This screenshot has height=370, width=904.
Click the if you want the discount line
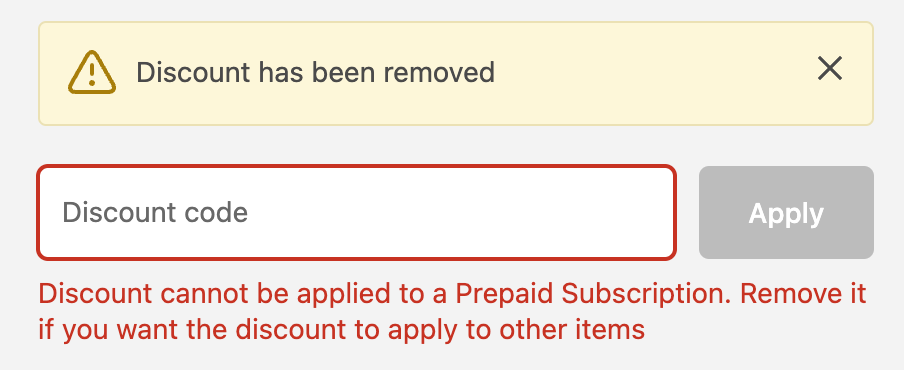tap(341, 330)
